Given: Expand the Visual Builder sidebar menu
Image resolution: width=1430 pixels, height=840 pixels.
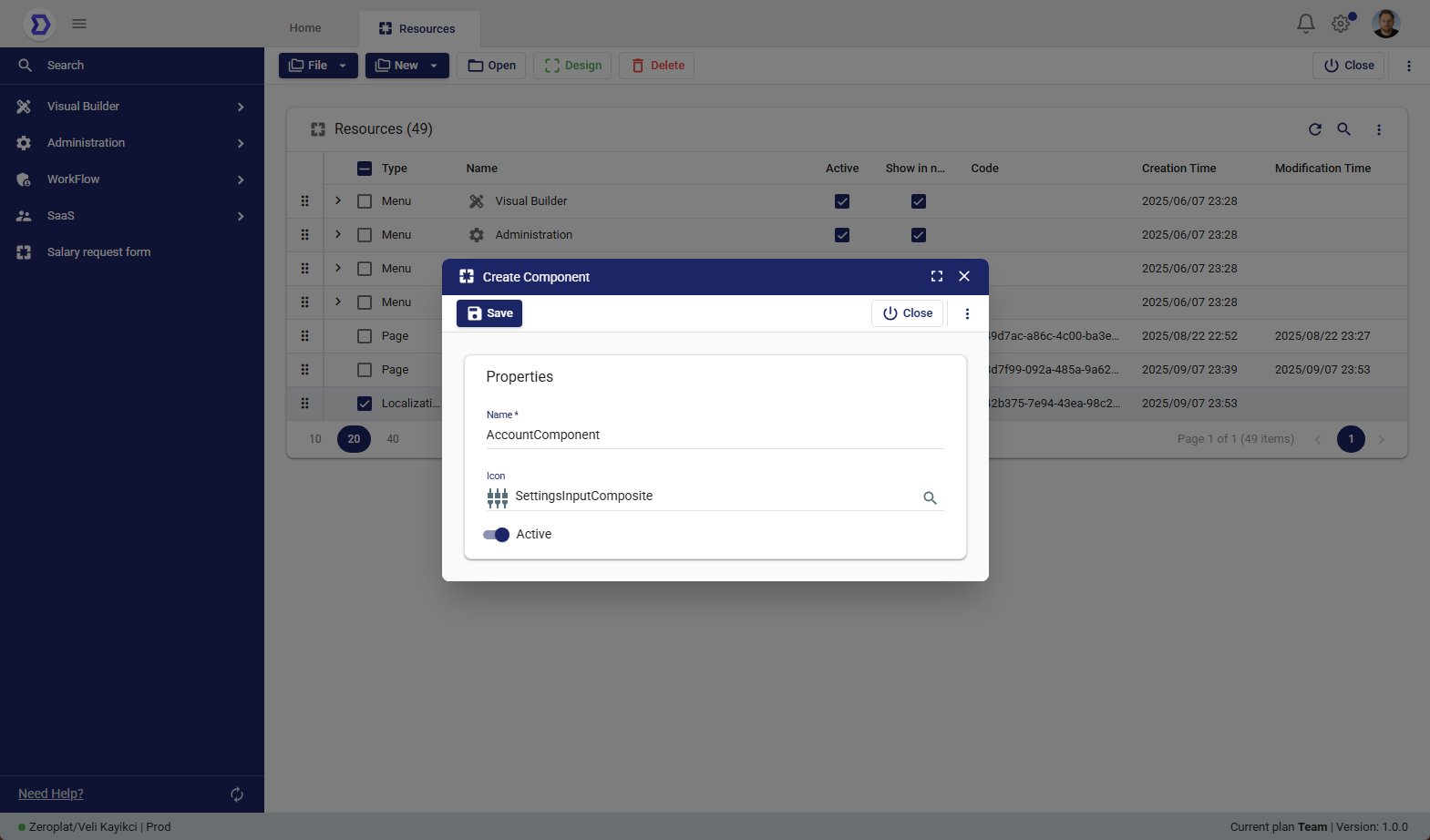Looking at the screenshot, I should coord(132,107).
